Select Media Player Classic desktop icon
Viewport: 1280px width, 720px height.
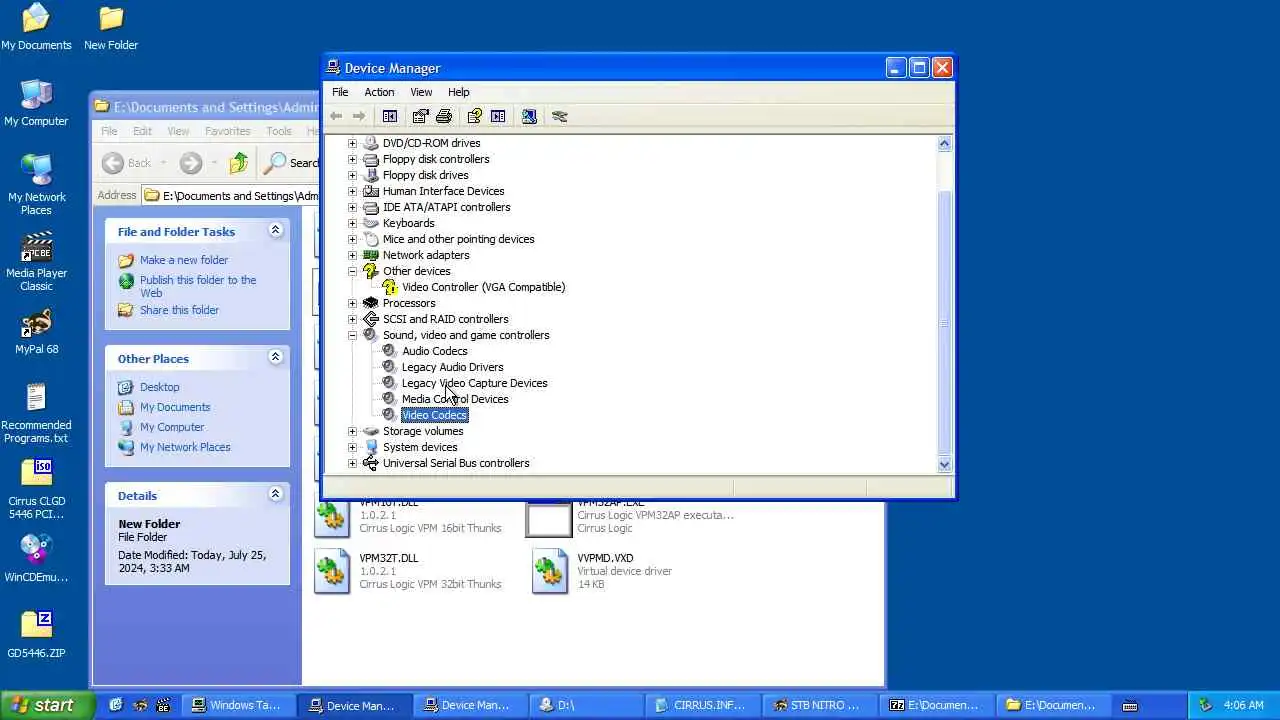click(x=36, y=262)
